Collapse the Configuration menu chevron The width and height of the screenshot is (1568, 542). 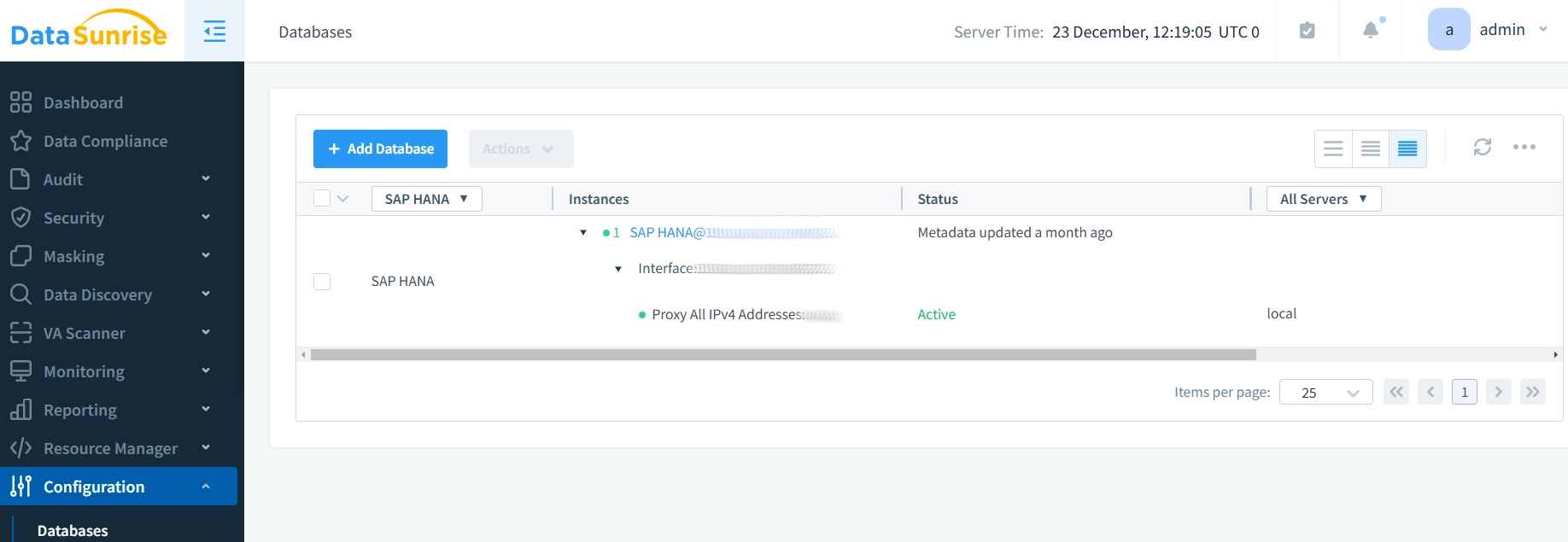(x=206, y=487)
